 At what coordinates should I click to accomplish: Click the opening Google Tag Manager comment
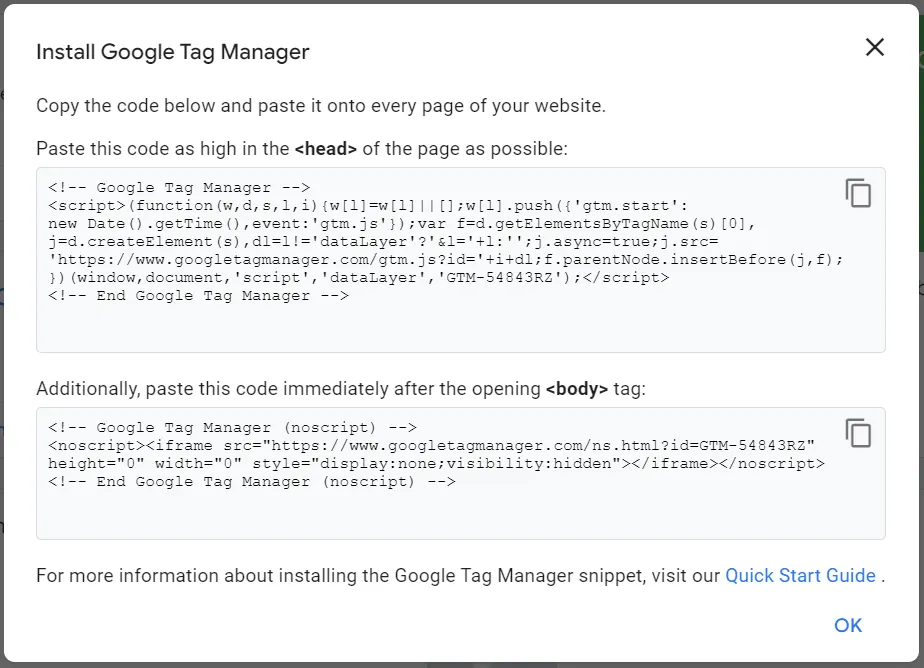click(x=180, y=187)
